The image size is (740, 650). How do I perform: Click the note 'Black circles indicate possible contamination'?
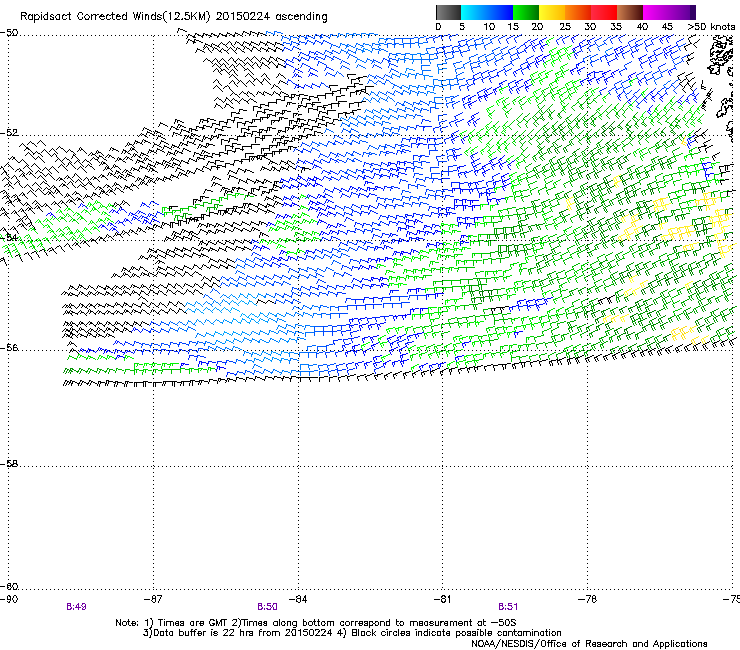click(x=456, y=633)
